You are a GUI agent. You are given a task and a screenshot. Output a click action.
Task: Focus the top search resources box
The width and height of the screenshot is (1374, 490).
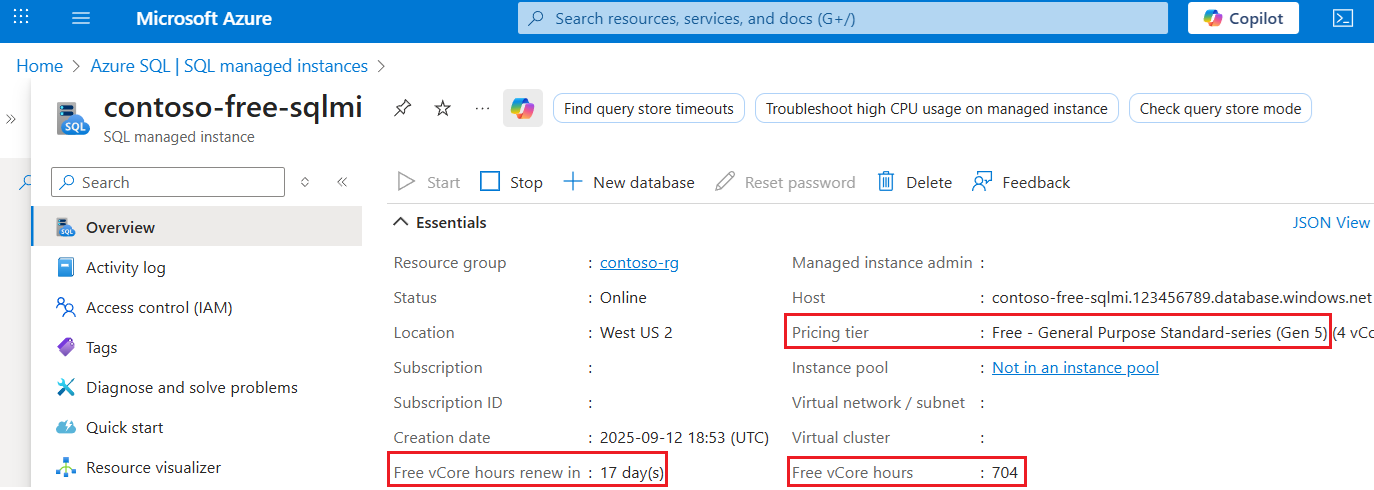pyautogui.click(x=843, y=18)
